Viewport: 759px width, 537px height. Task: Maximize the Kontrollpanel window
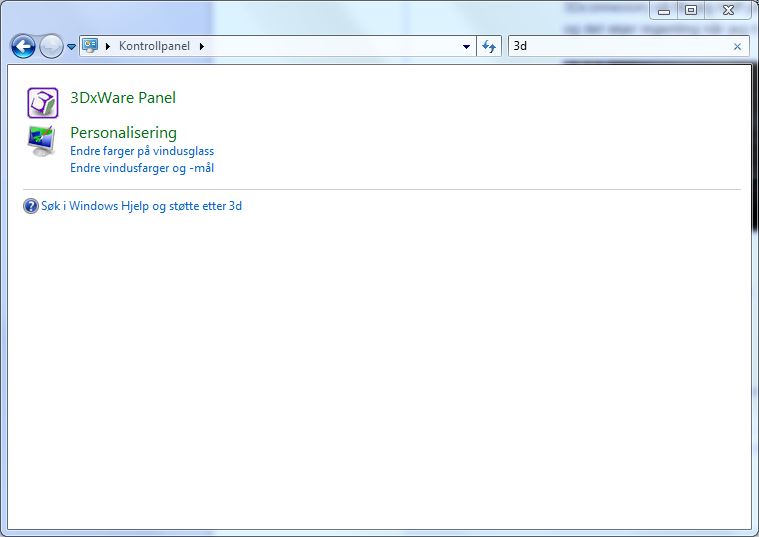click(x=691, y=10)
